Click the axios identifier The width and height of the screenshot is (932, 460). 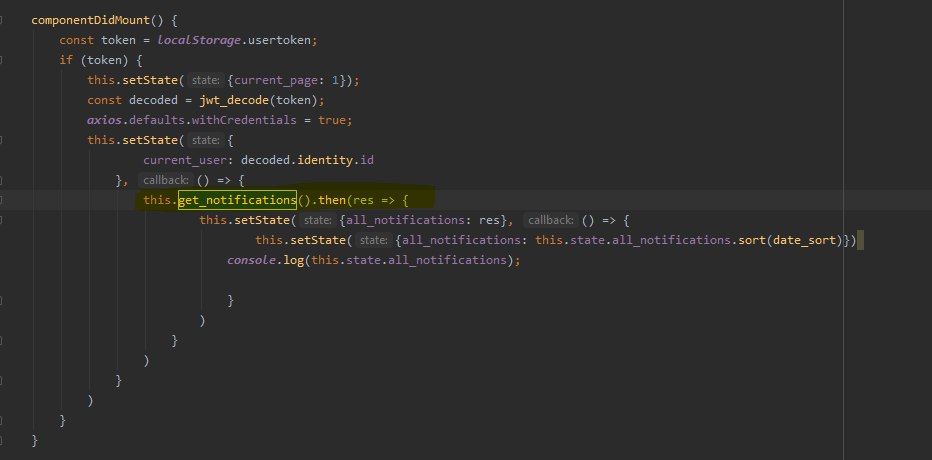pyautogui.click(x=104, y=120)
